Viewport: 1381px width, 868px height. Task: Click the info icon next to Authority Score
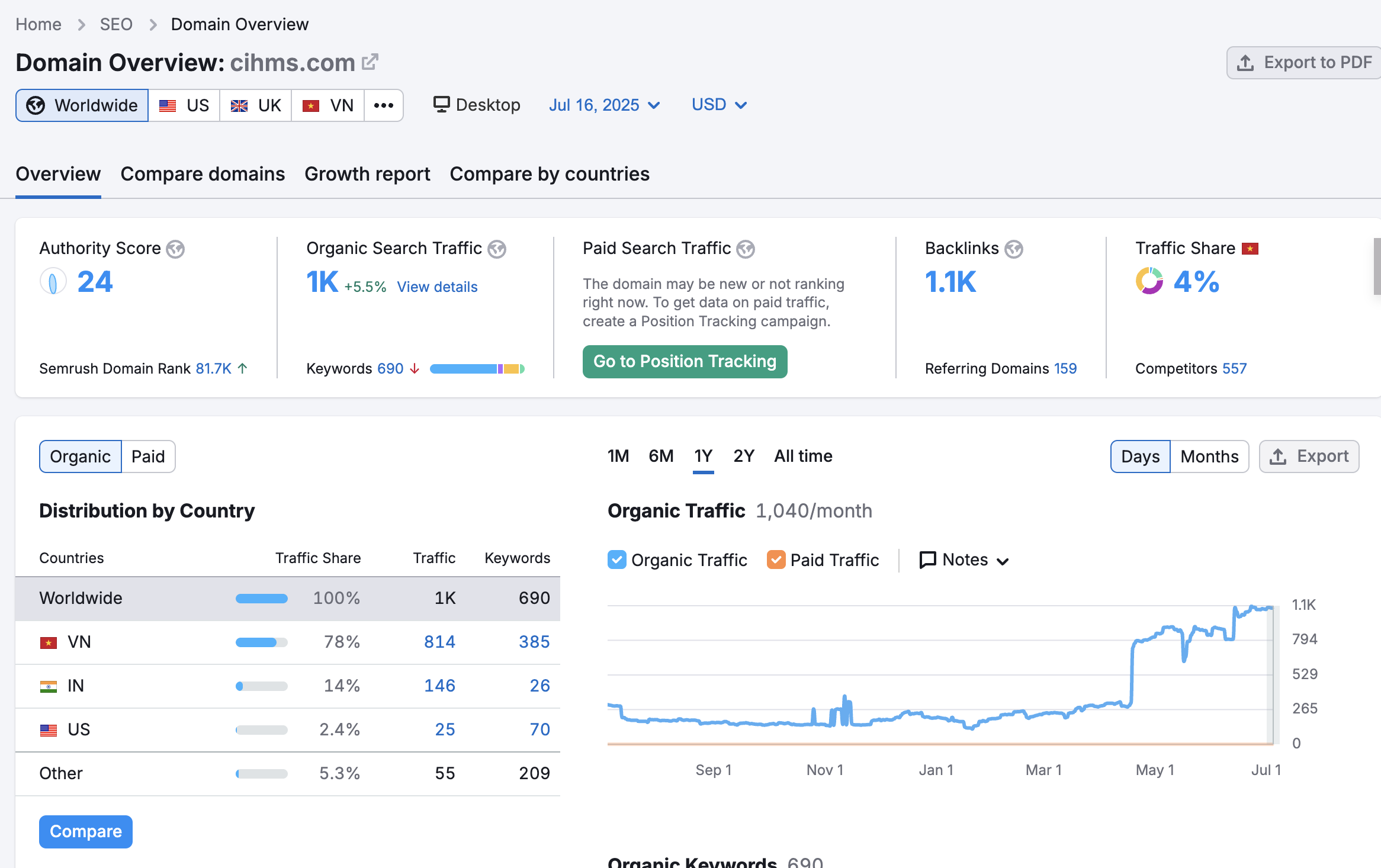pyautogui.click(x=176, y=249)
